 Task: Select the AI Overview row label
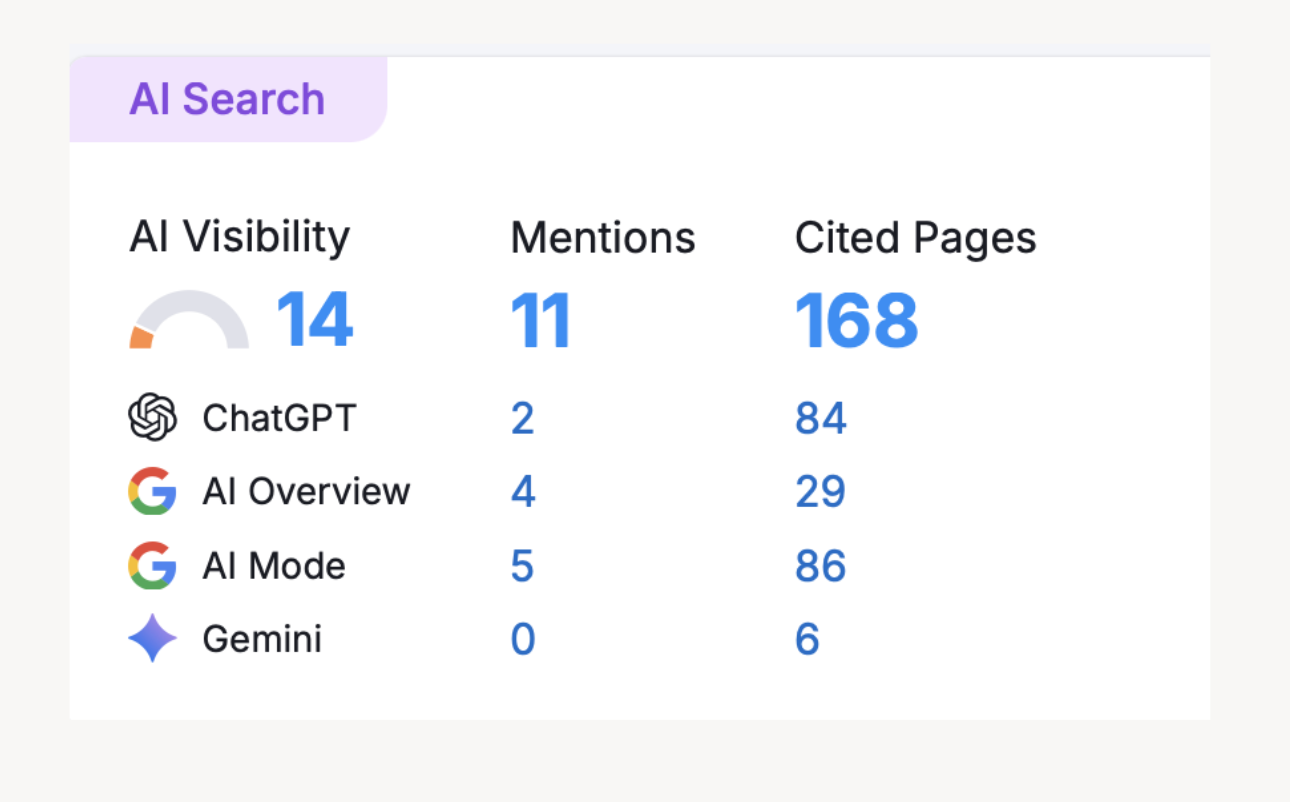(306, 492)
